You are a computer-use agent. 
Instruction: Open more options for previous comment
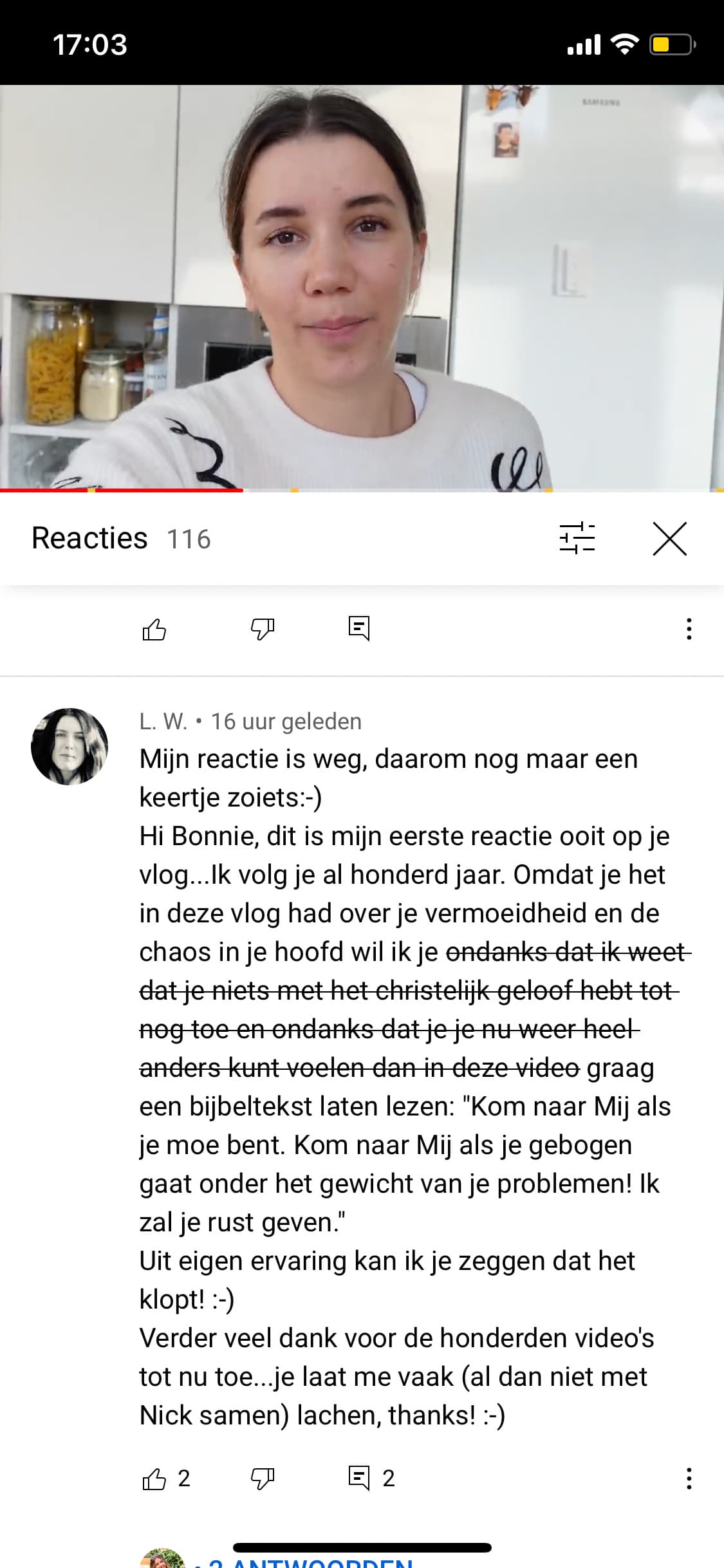[689, 629]
